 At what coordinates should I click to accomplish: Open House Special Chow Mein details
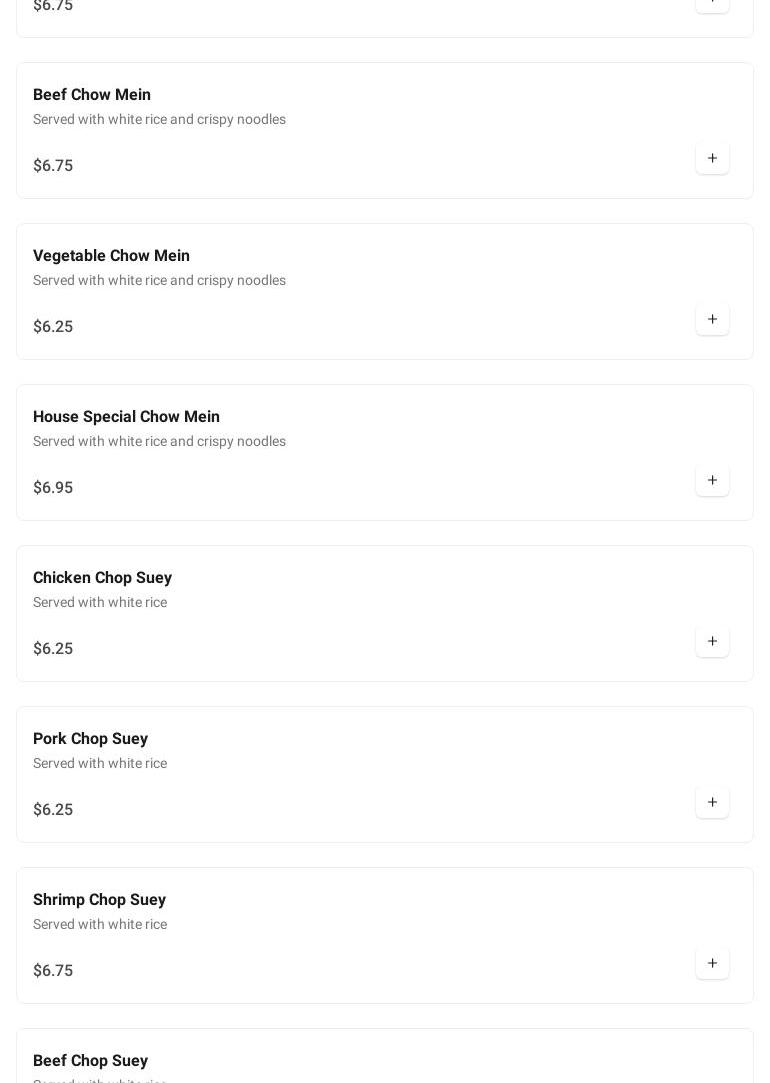click(x=126, y=417)
